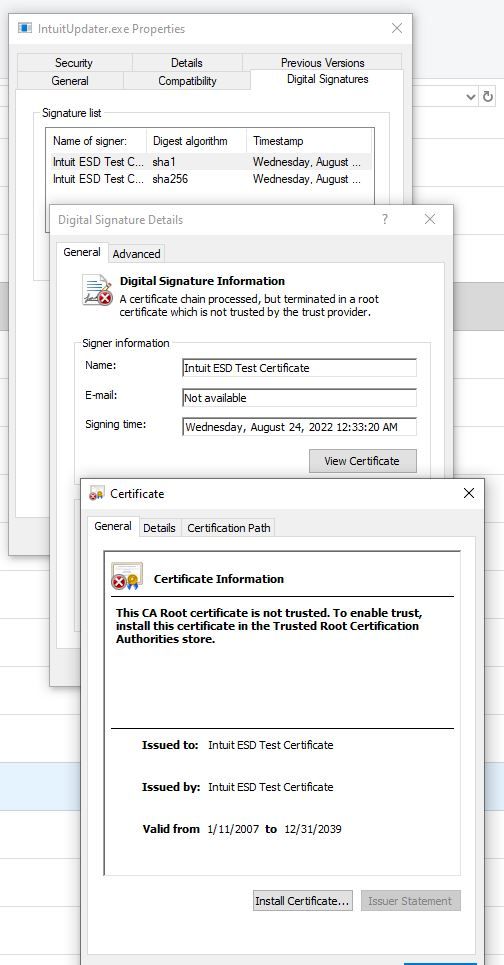Open the Details tab in Certificate window
The image size is (504, 965).
159,528
